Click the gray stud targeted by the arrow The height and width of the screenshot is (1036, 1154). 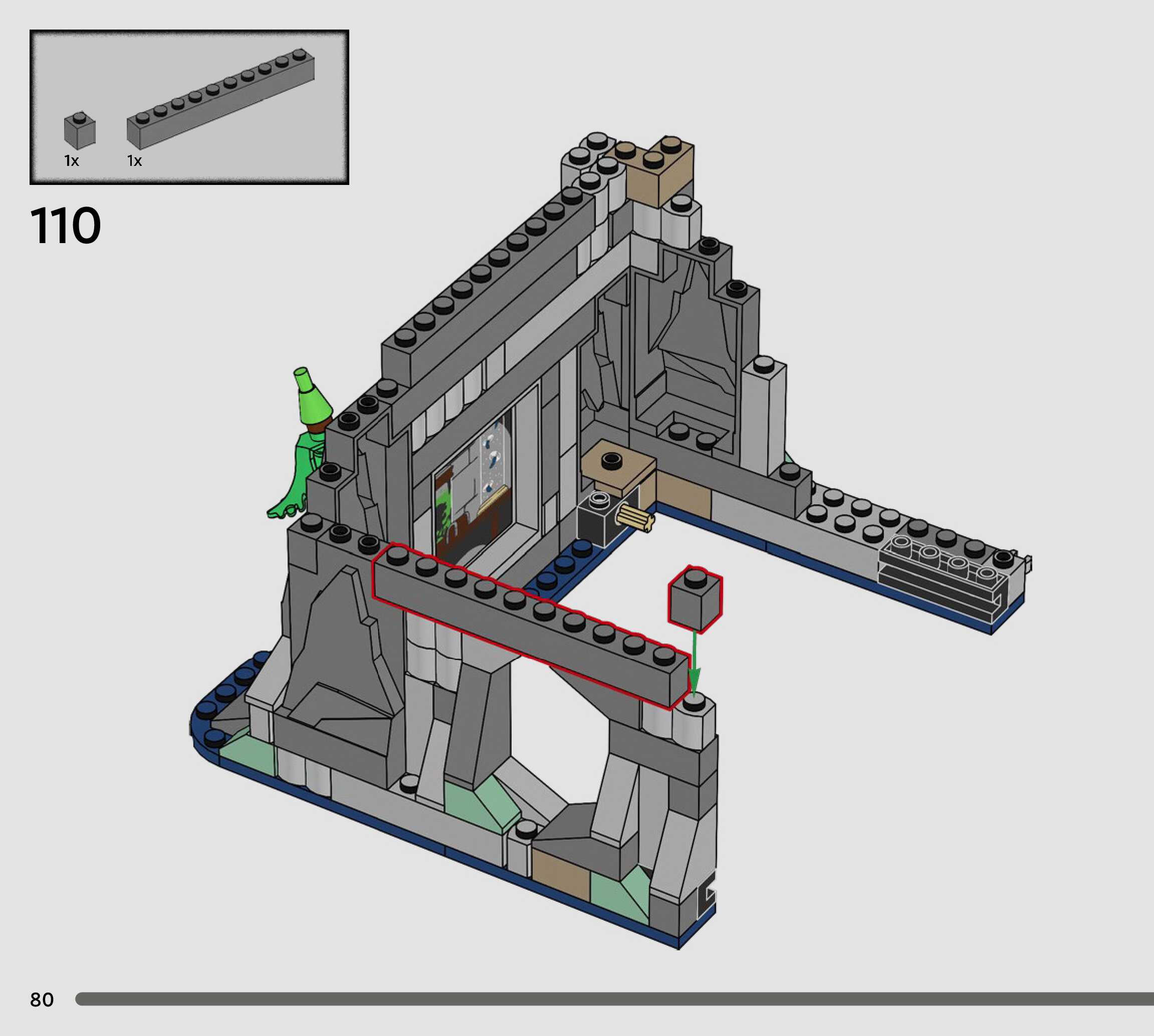coord(693,702)
